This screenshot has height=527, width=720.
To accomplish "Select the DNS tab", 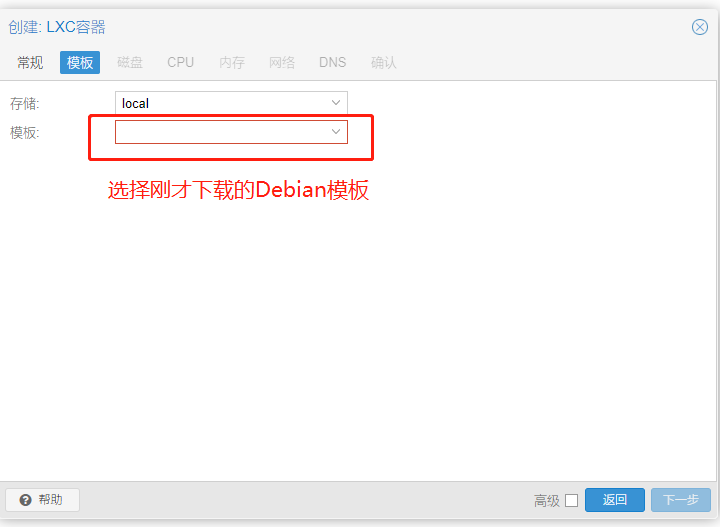I will 333,62.
